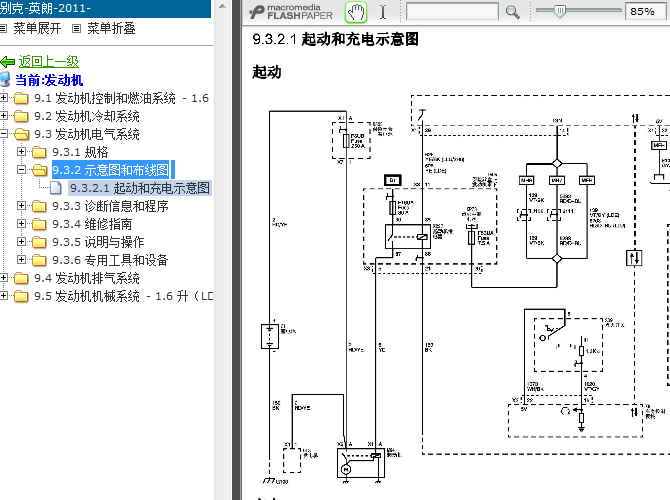
Task: Select the text selection cursor tool
Action: (x=383, y=12)
